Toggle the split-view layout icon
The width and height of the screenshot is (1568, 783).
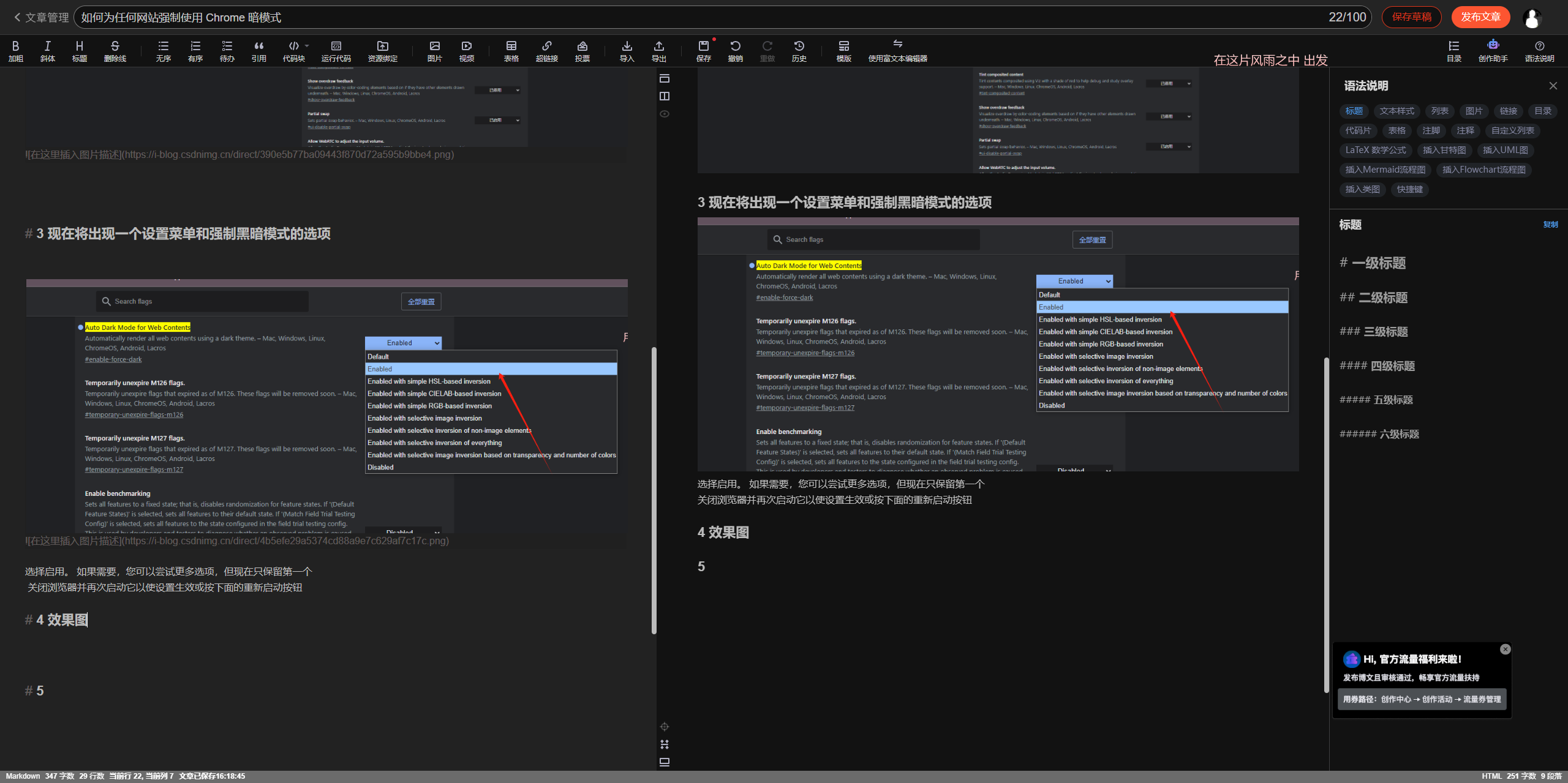[665, 96]
